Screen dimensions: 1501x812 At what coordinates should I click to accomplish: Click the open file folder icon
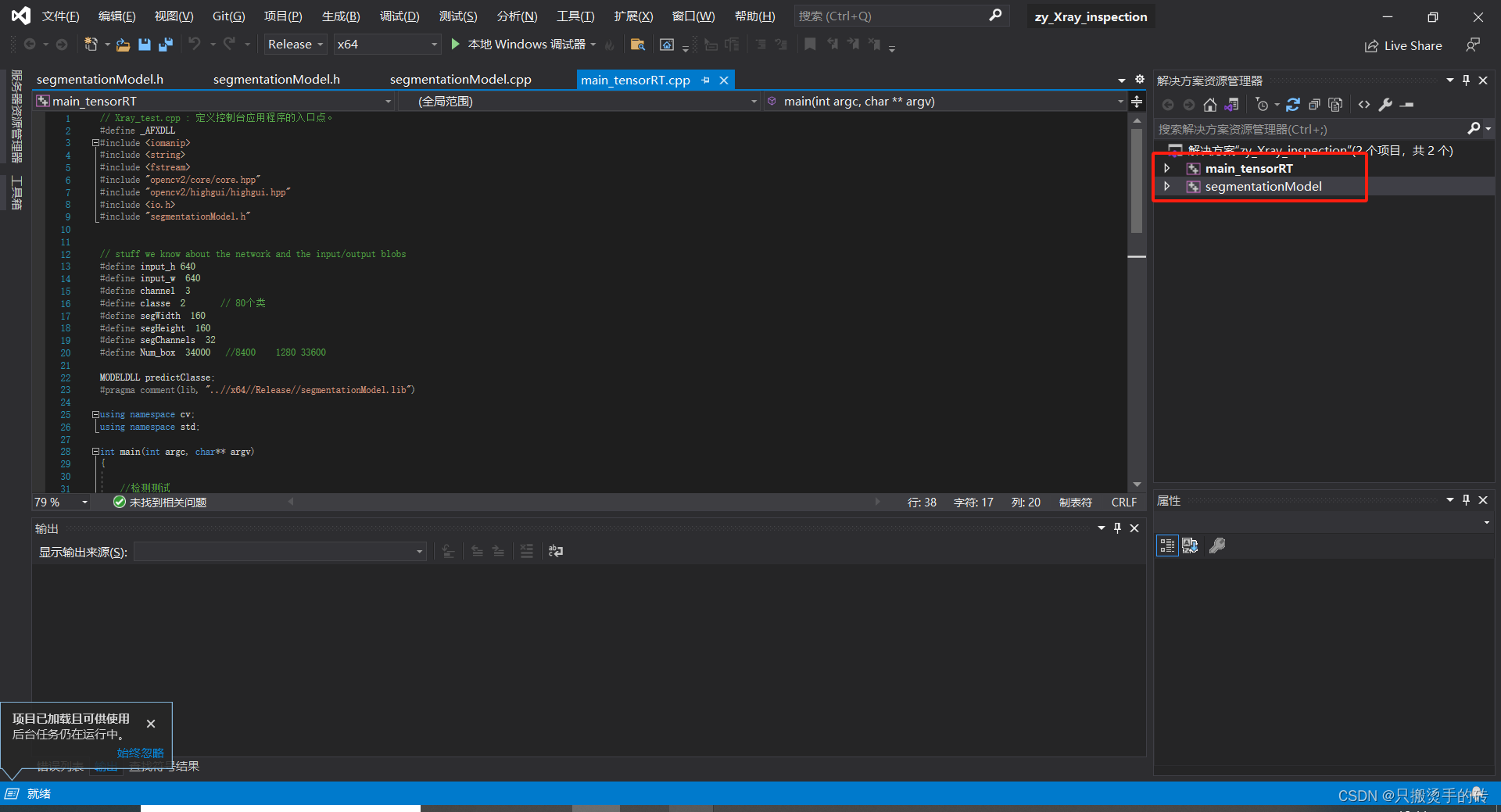[123, 45]
